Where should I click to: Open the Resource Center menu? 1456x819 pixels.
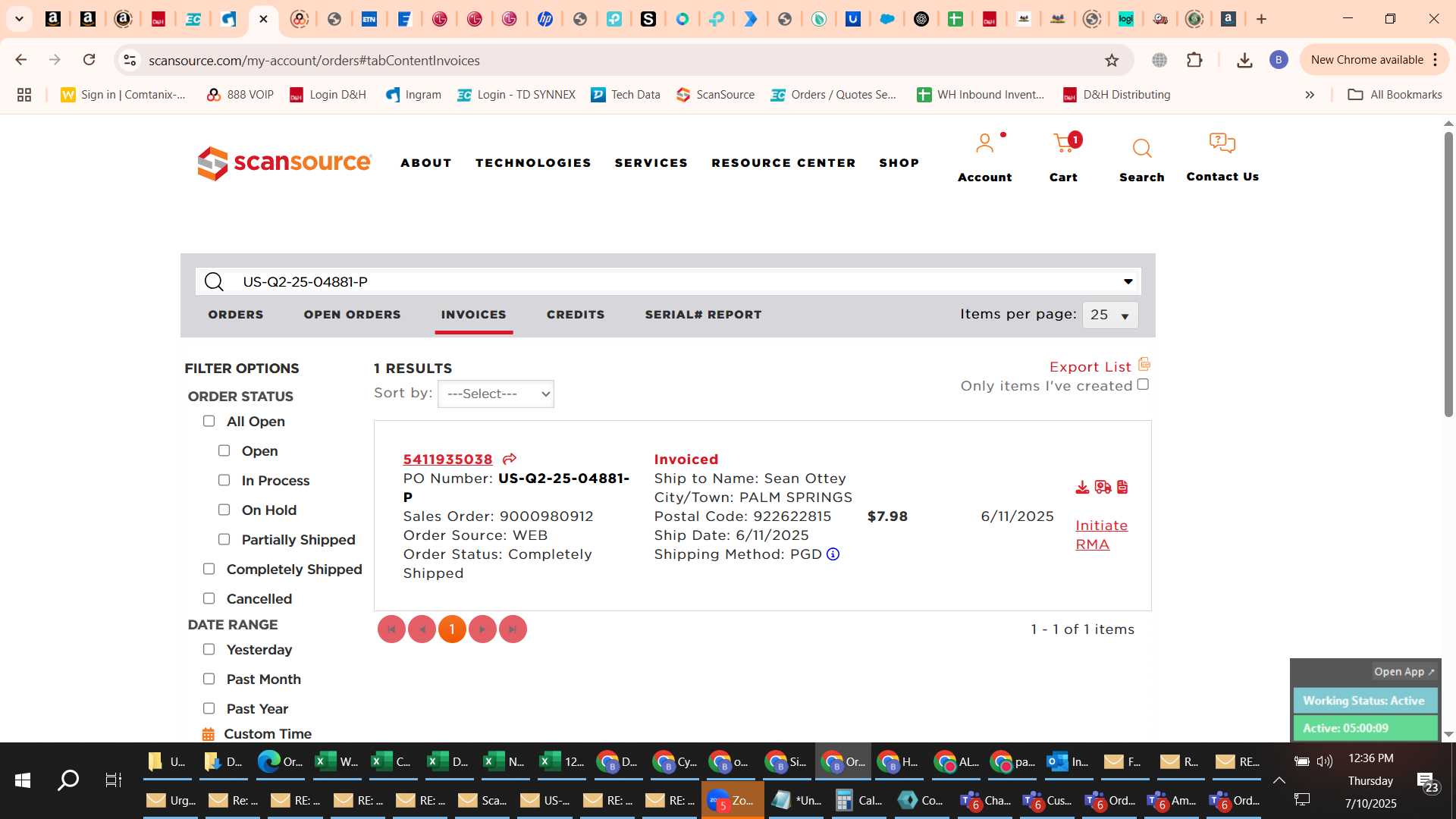783,163
